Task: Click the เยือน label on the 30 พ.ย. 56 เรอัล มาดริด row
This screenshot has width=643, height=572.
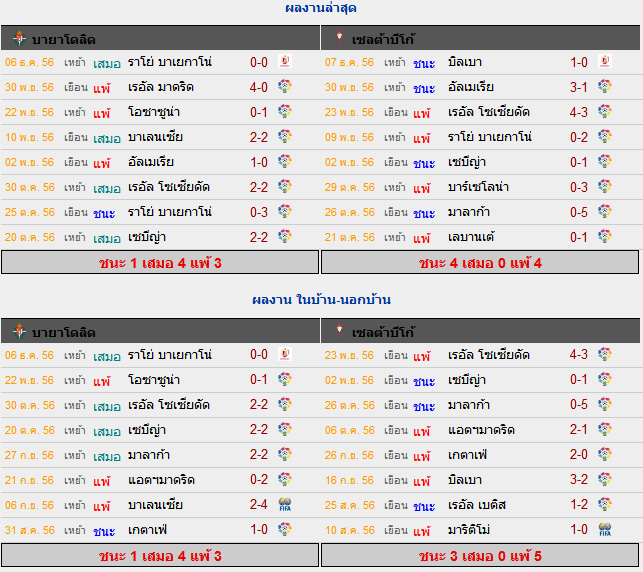Action: [x=76, y=87]
